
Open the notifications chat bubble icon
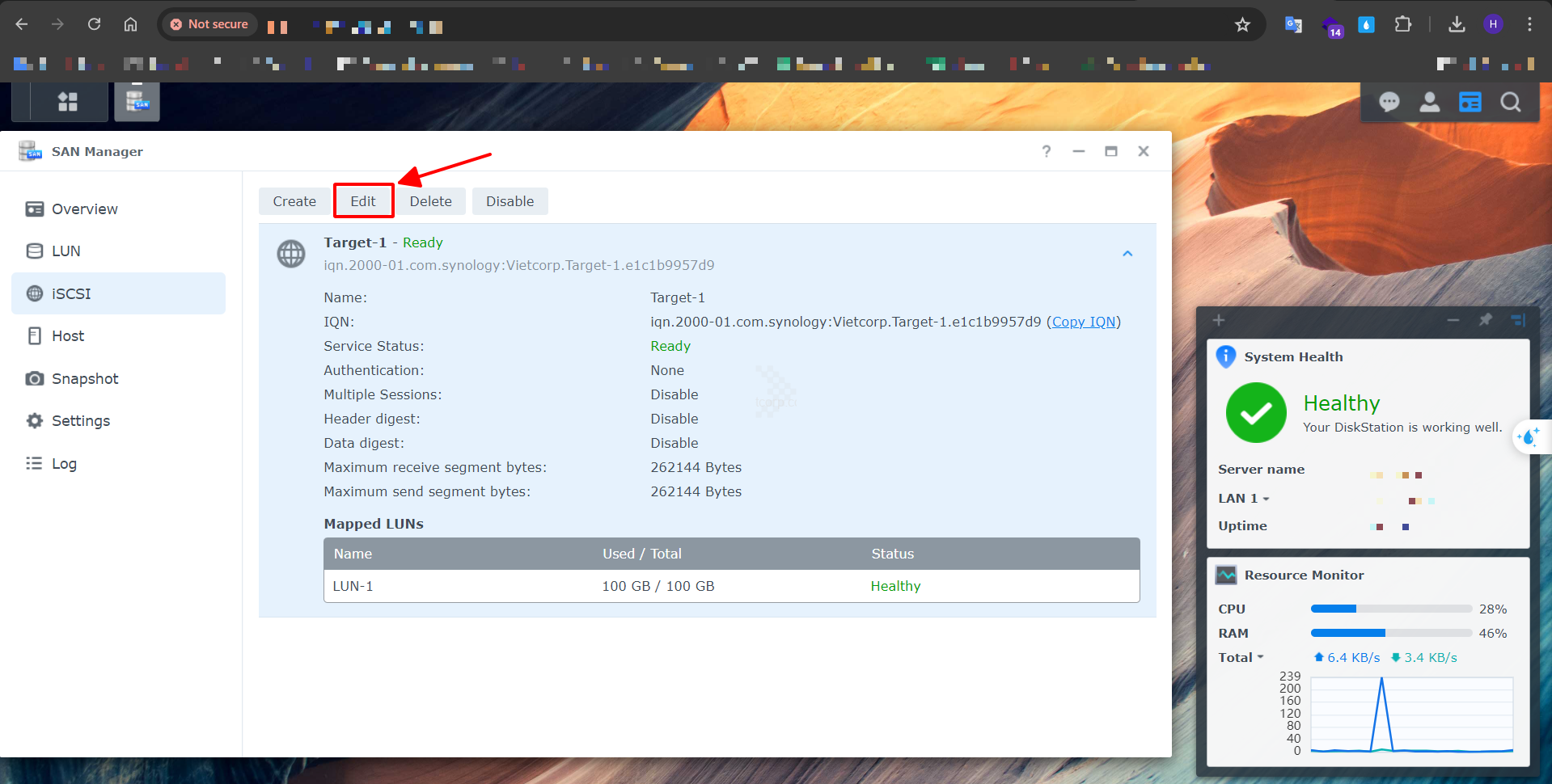[x=1389, y=102]
